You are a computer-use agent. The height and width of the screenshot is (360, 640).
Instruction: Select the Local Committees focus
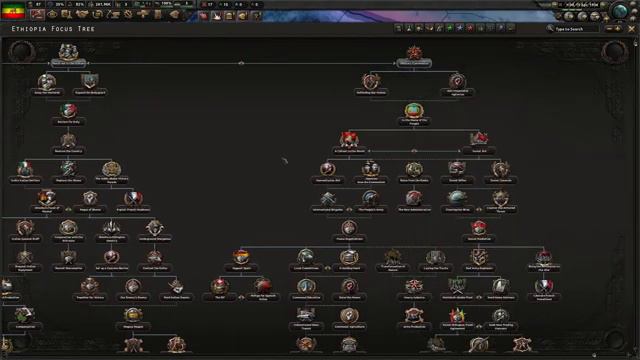pyautogui.click(x=306, y=260)
